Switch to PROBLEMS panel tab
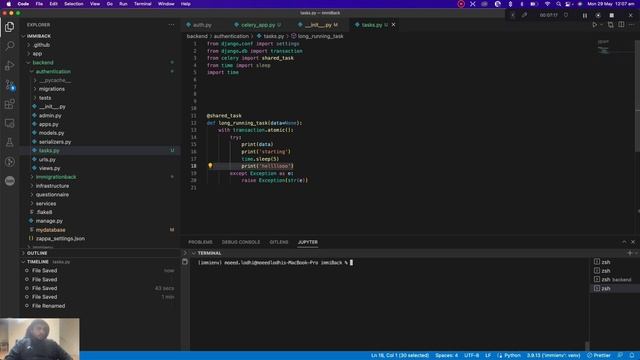 pyautogui.click(x=200, y=242)
